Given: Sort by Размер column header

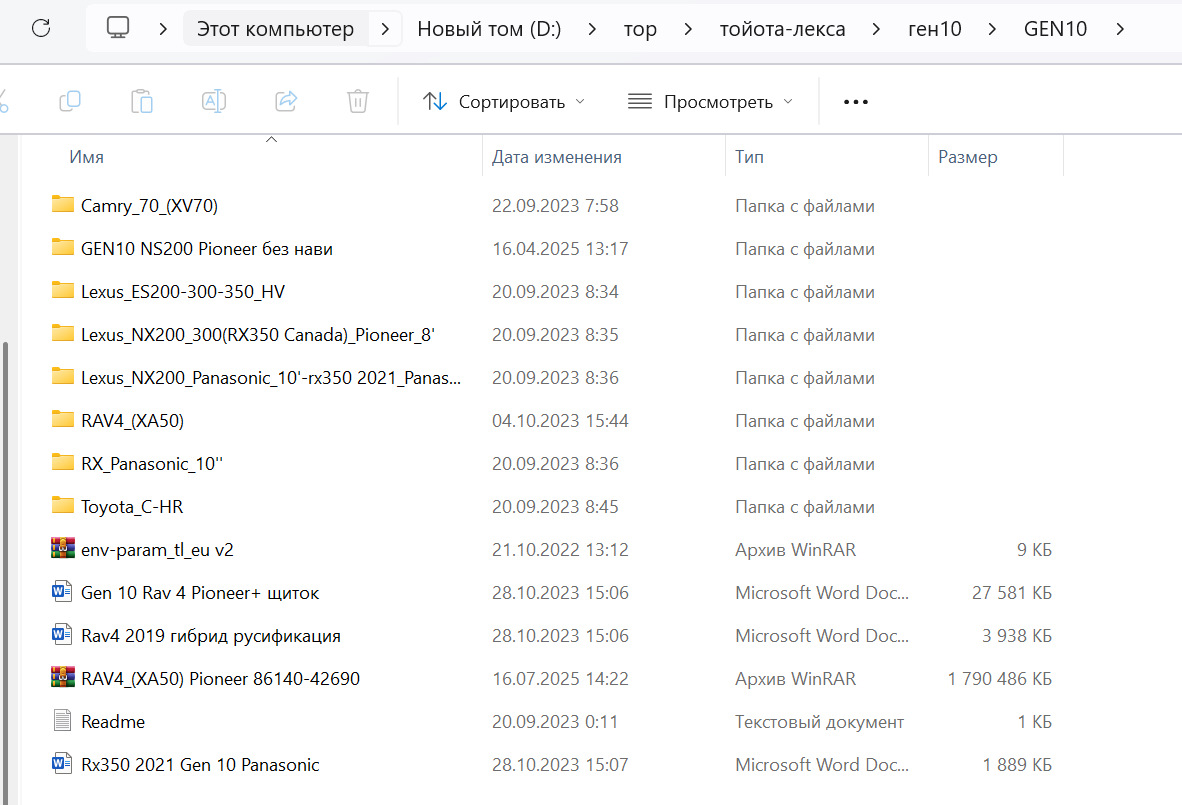Looking at the screenshot, I should coord(967,157).
